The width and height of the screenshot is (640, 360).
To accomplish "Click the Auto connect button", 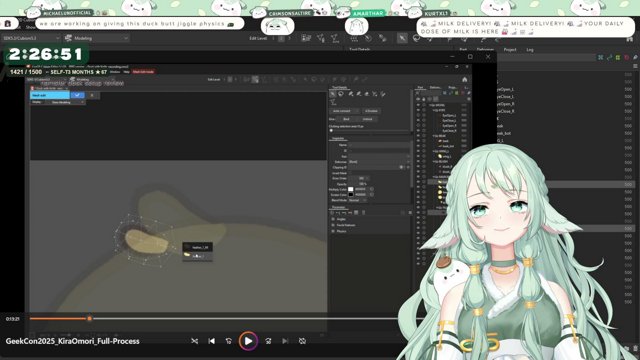I will 344,111.
